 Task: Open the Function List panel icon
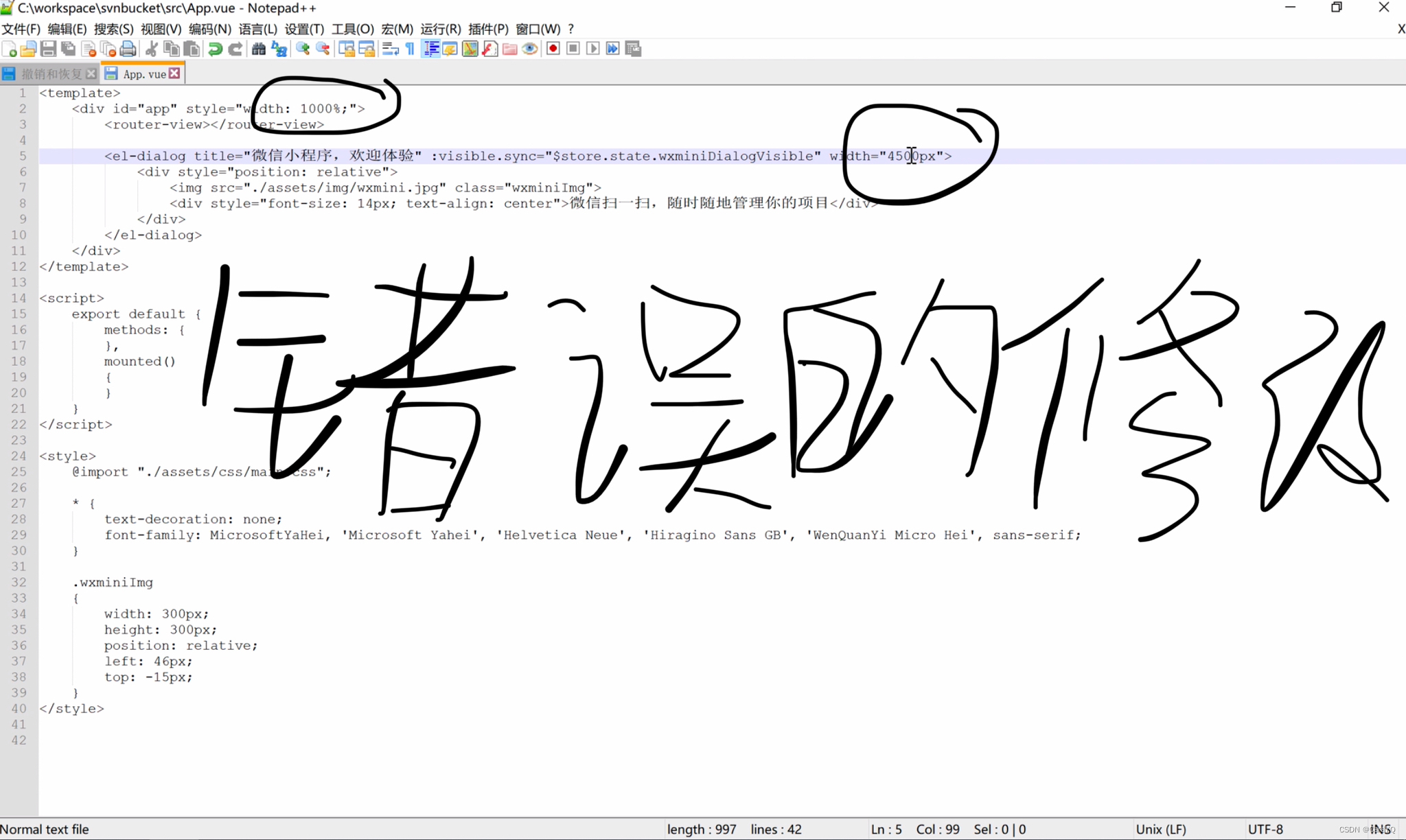coord(490,49)
